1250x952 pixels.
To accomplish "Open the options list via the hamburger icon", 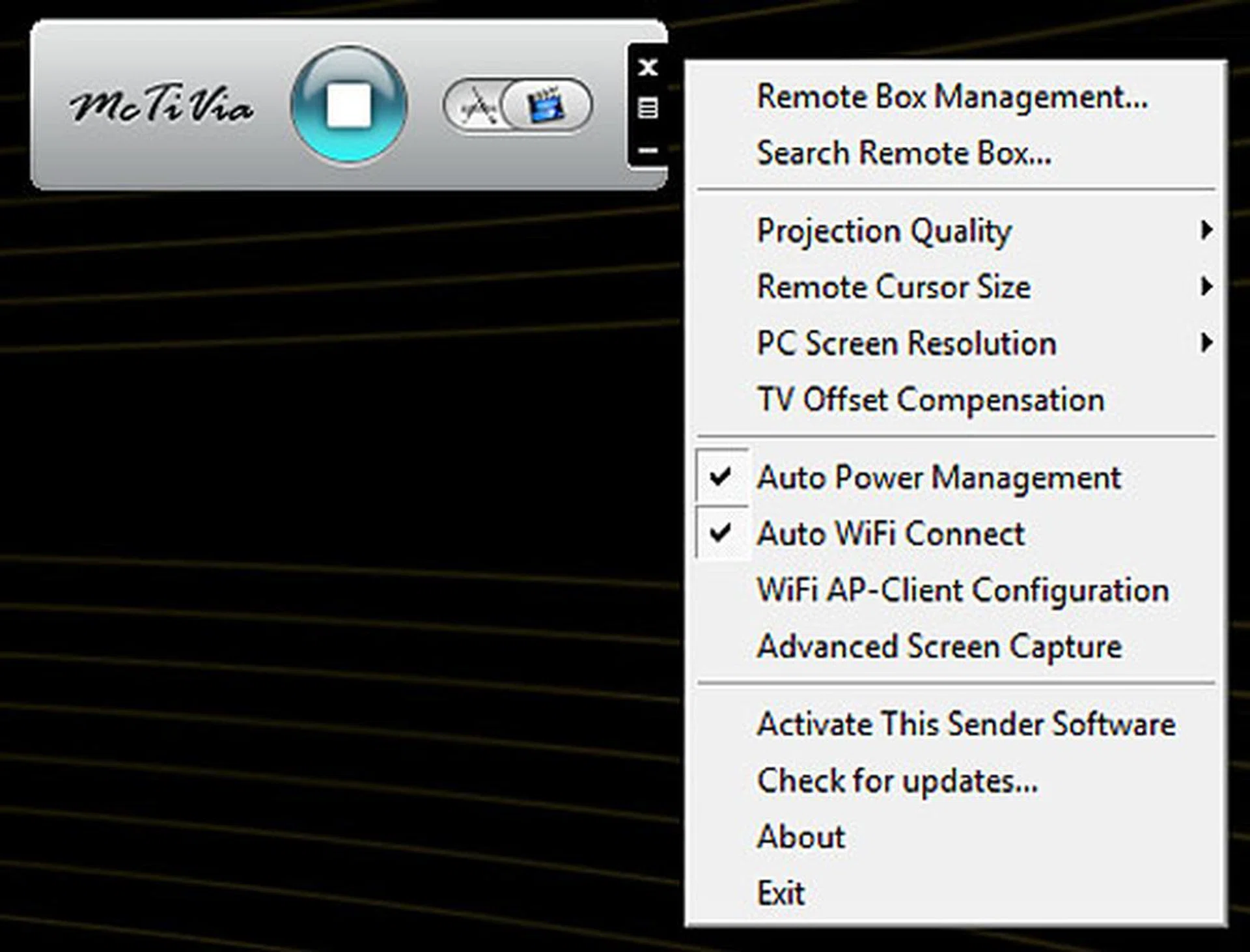I will pos(647,108).
